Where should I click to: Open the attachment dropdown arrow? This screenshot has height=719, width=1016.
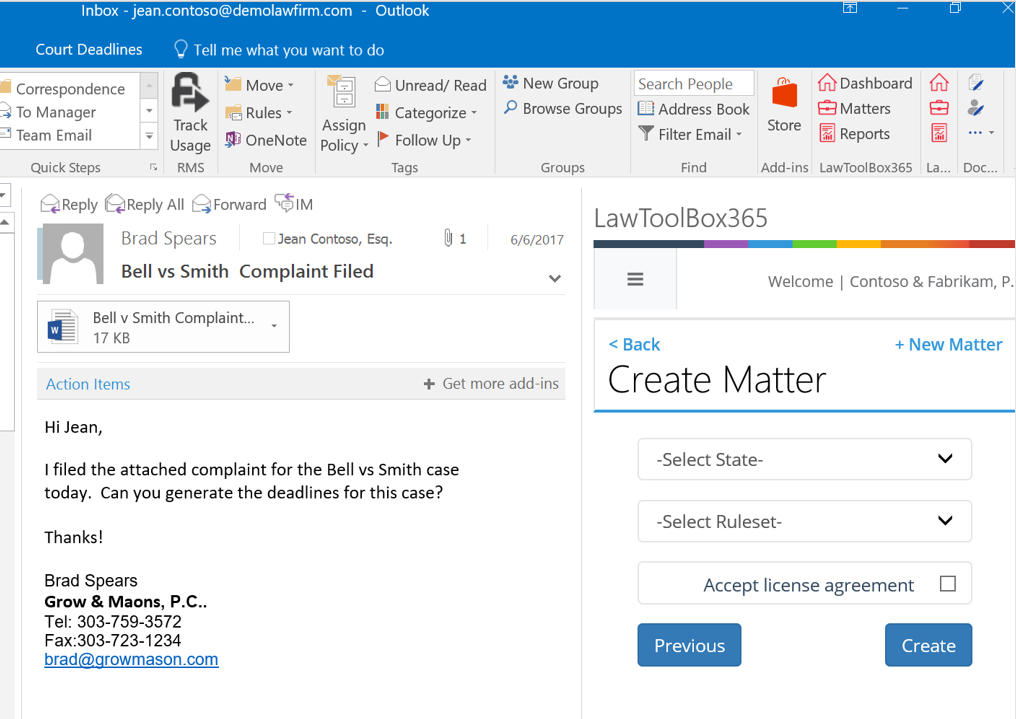tap(274, 326)
